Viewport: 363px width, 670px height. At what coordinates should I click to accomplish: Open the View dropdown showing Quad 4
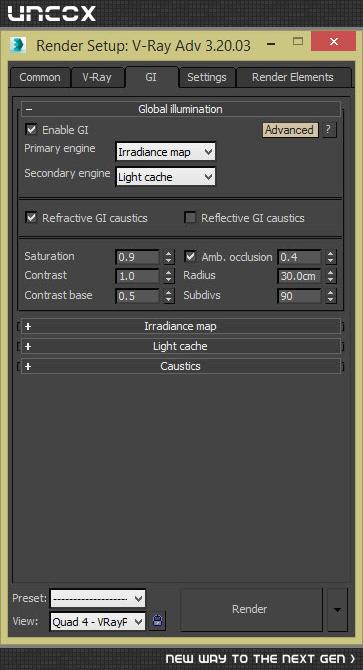98,622
